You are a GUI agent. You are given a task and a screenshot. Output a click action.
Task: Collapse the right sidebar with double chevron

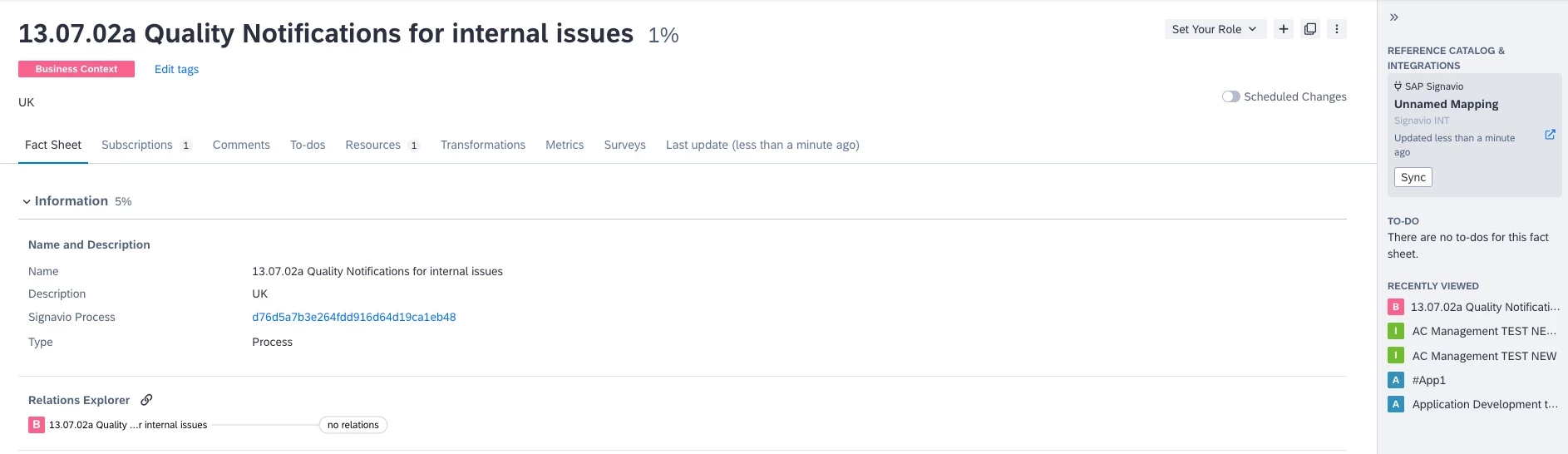1394,17
